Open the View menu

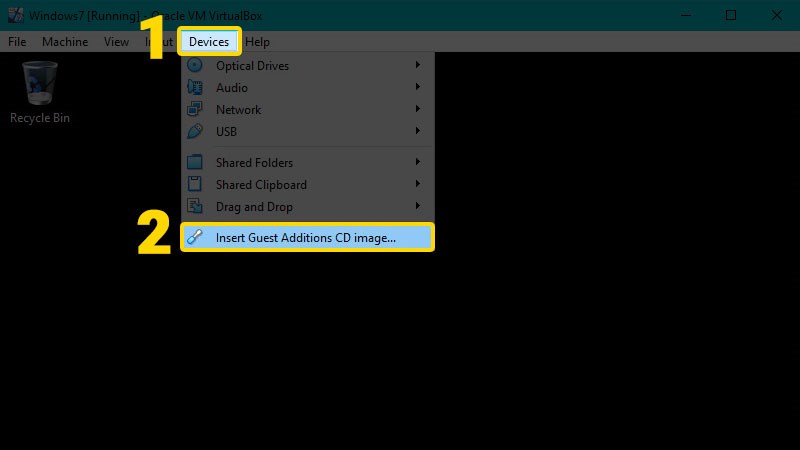pos(116,42)
